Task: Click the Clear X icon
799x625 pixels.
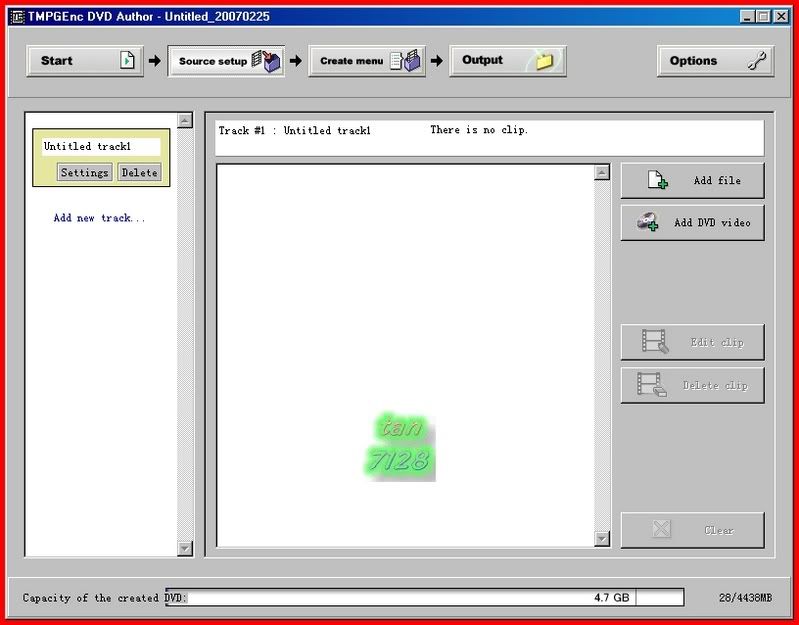Action: [x=661, y=529]
